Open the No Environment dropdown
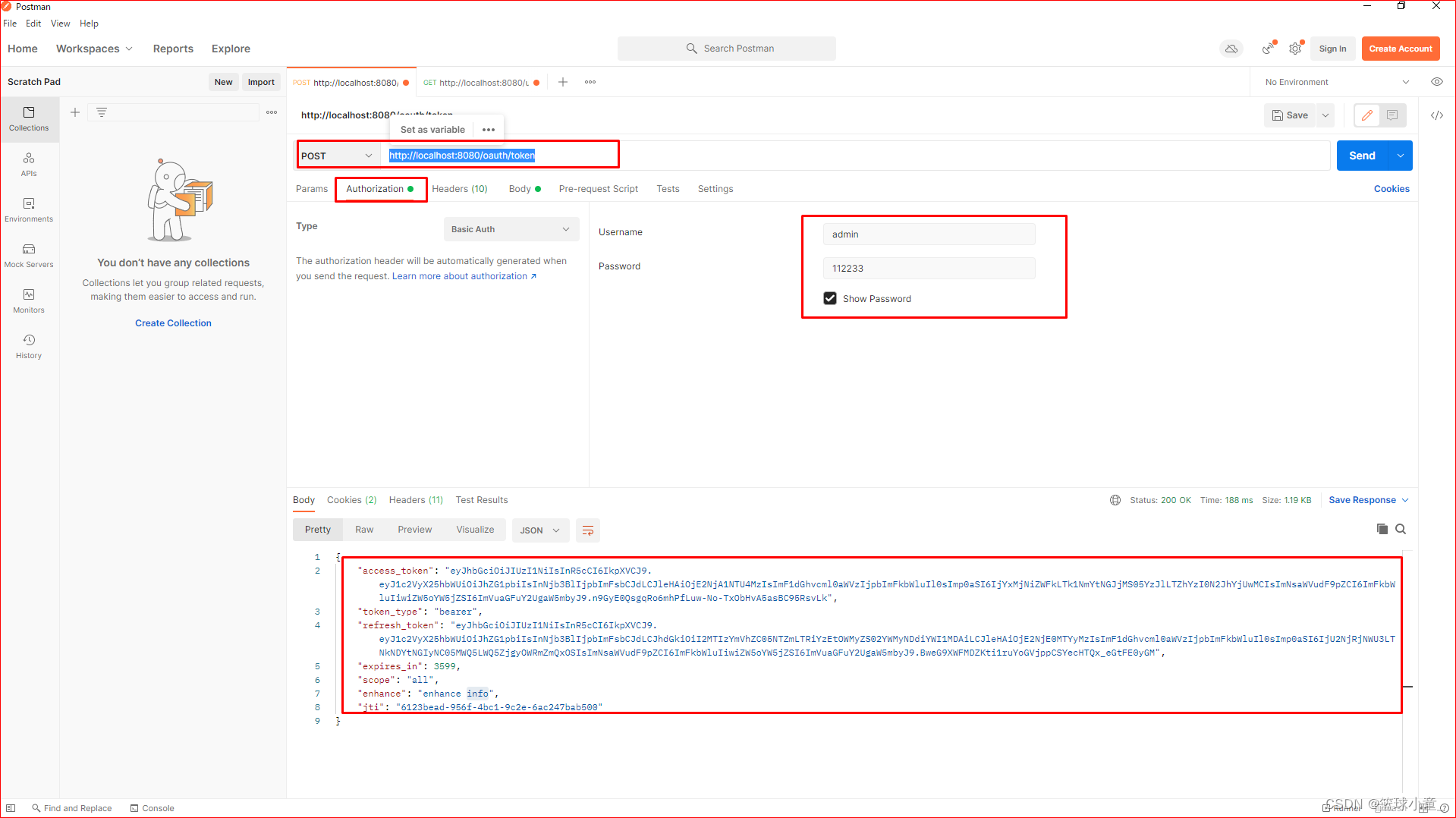This screenshot has height=818, width=1456. (1337, 82)
